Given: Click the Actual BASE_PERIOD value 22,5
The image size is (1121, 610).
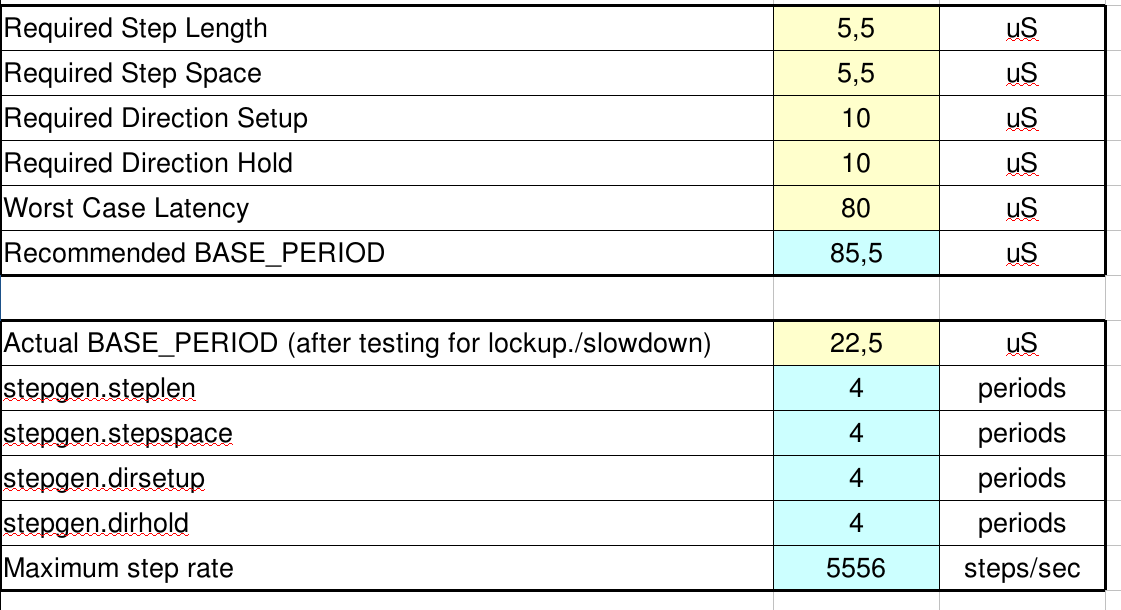Looking at the screenshot, I should click(x=856, y=343).
